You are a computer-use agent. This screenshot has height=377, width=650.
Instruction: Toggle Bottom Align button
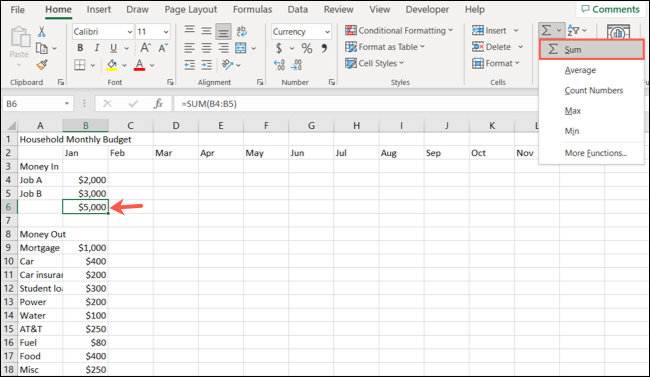[223, 32]
